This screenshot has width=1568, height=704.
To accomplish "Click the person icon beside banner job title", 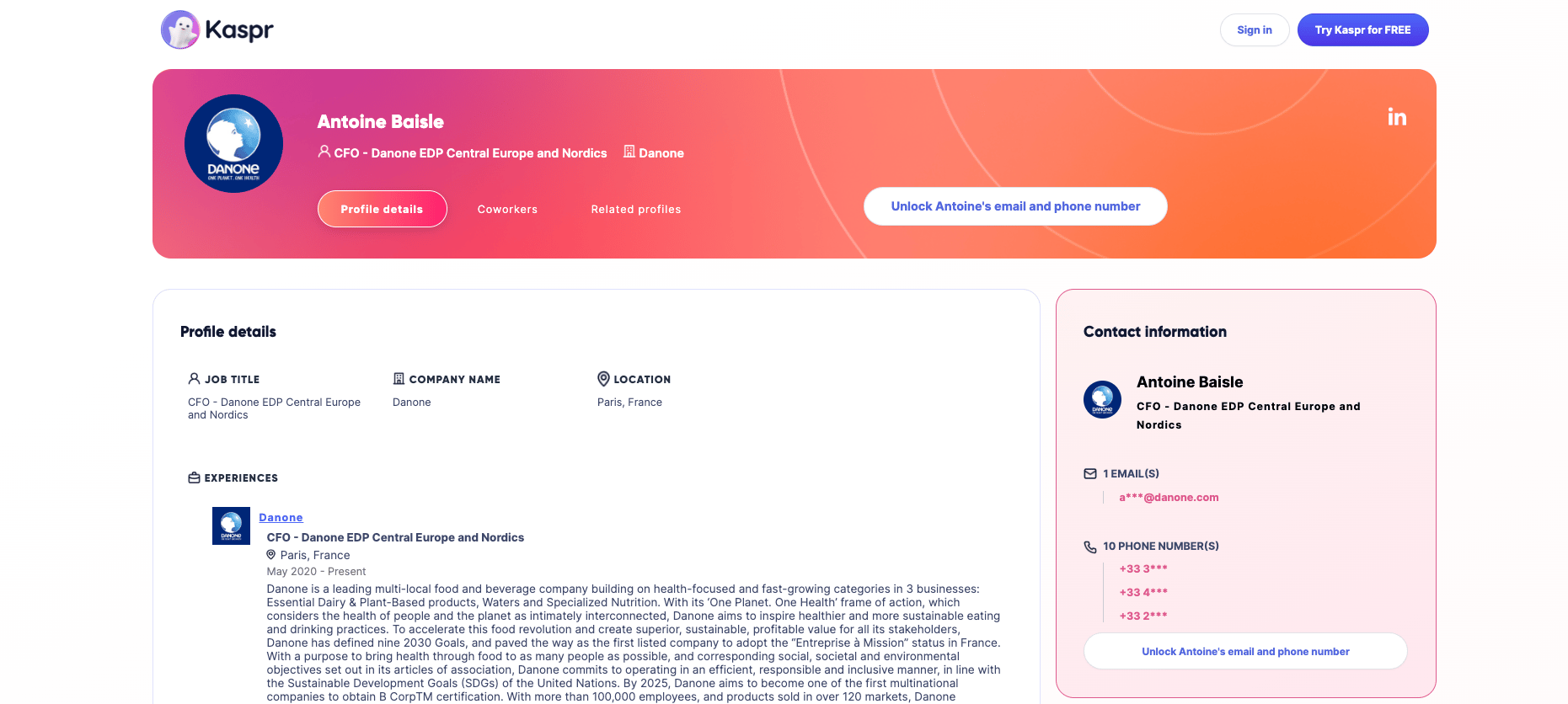I will [324, 152].
